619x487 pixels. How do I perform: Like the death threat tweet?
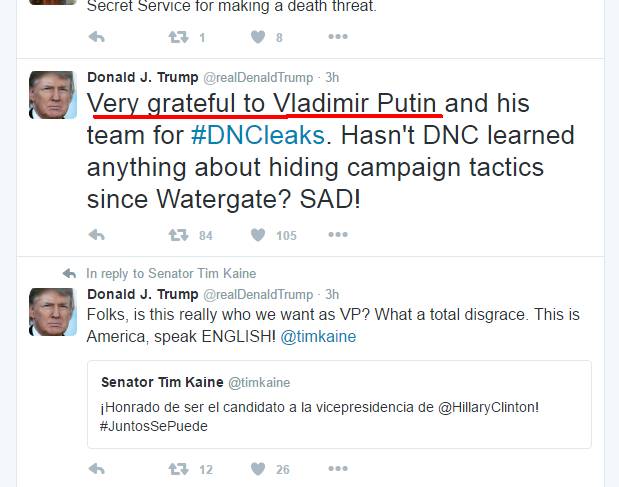coord(258,38)
